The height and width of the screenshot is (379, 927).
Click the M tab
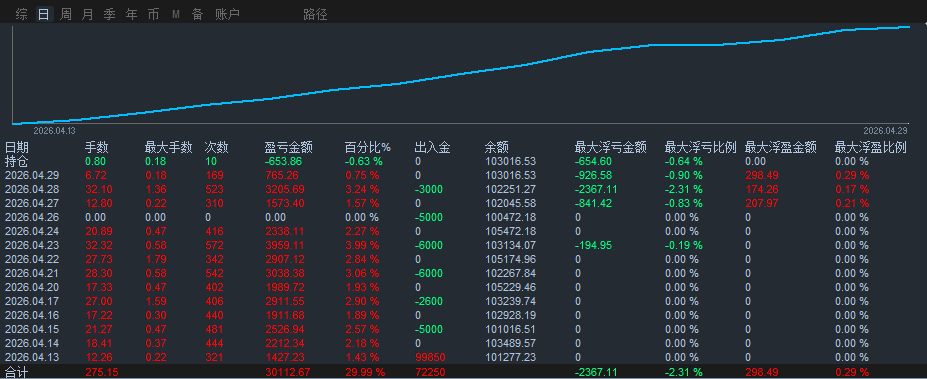click(x=176, y=15)
